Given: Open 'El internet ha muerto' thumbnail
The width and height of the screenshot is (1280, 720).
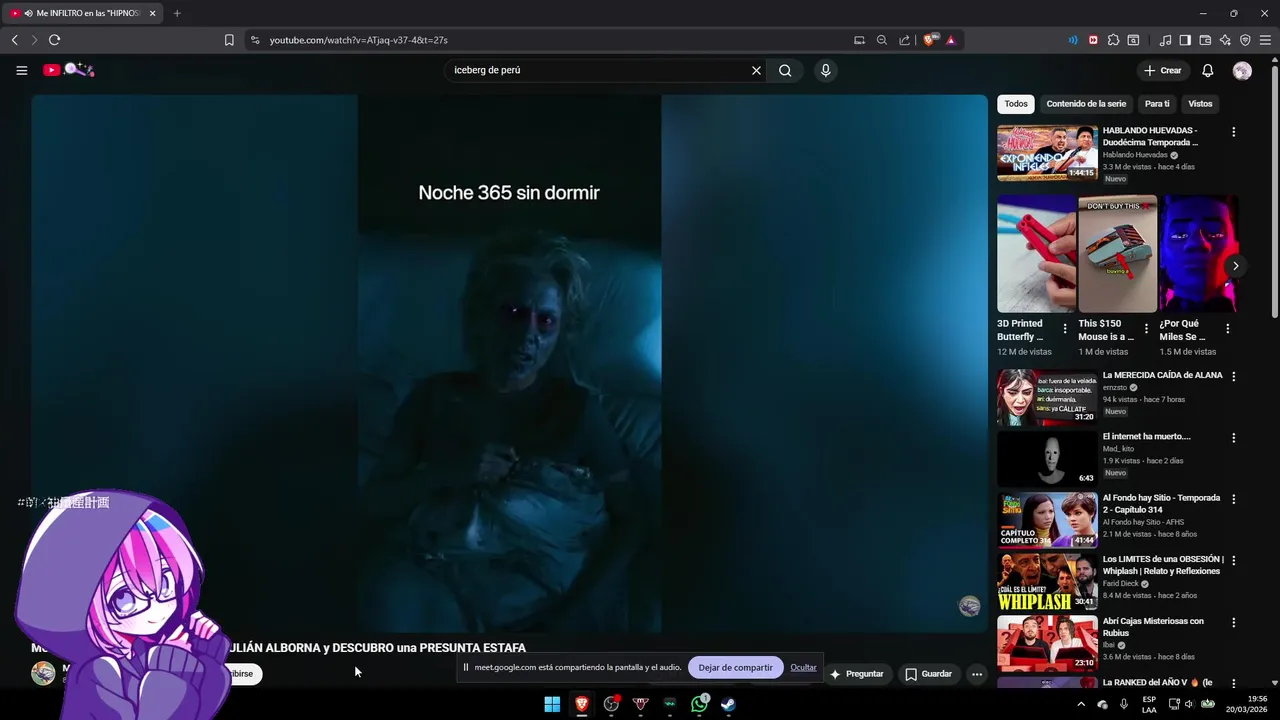Looking at the screenshot, I should point(1047,459).
